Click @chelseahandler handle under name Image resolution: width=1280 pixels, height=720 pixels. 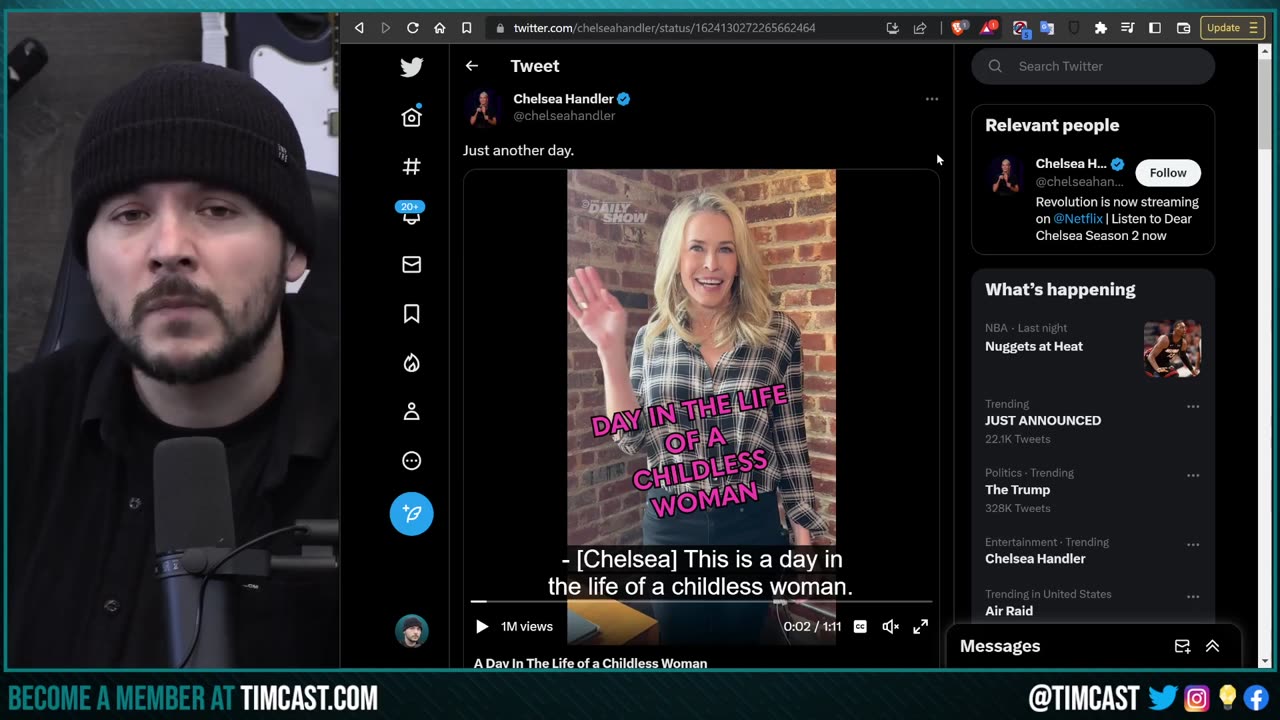564,116
